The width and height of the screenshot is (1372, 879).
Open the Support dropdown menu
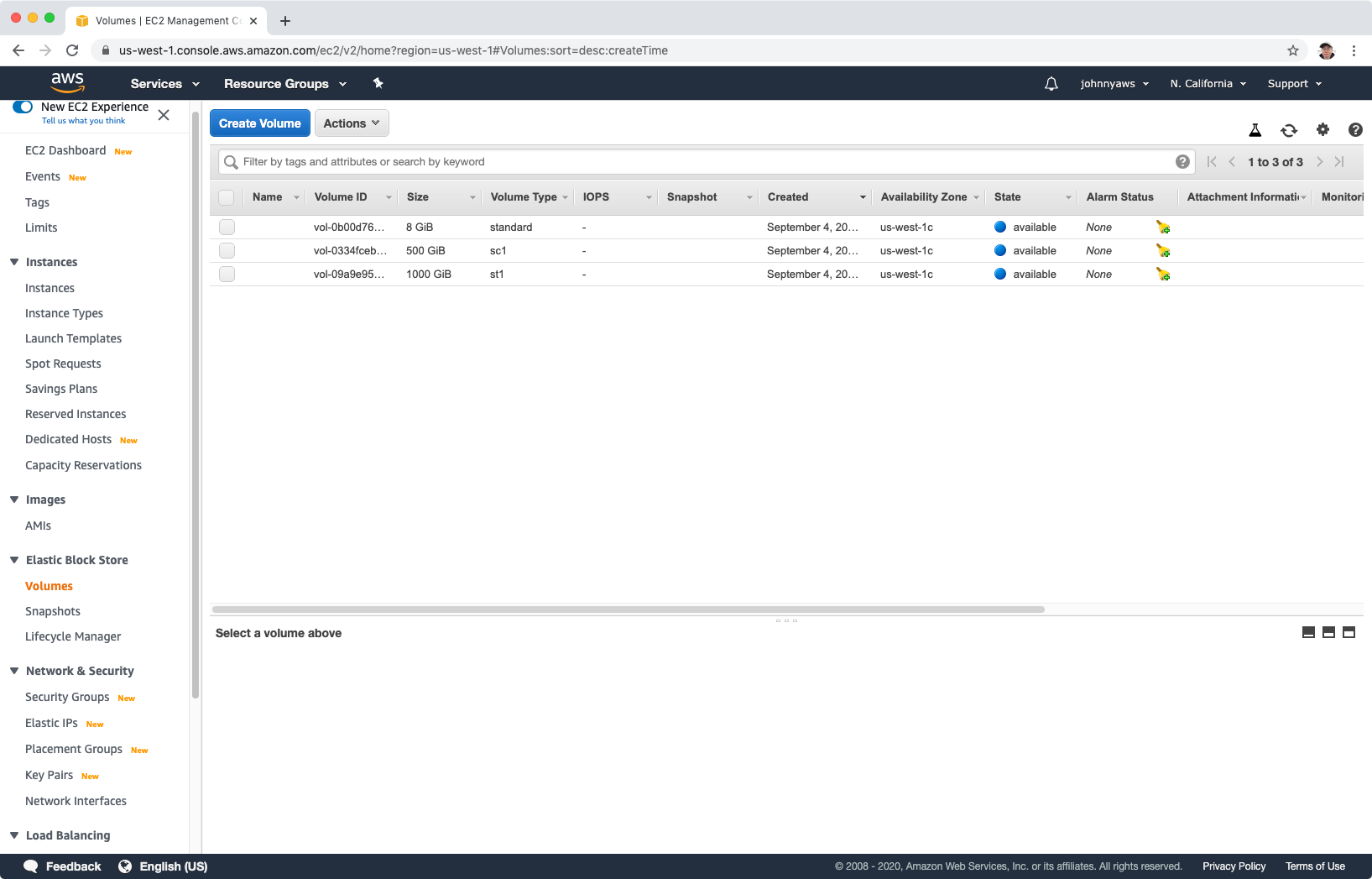click(x=1295, y=84)
